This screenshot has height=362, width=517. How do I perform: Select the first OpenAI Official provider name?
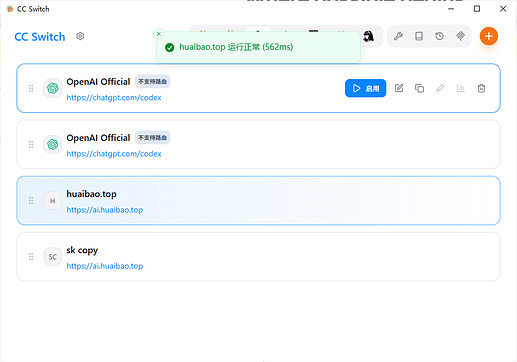click(98, 82)
